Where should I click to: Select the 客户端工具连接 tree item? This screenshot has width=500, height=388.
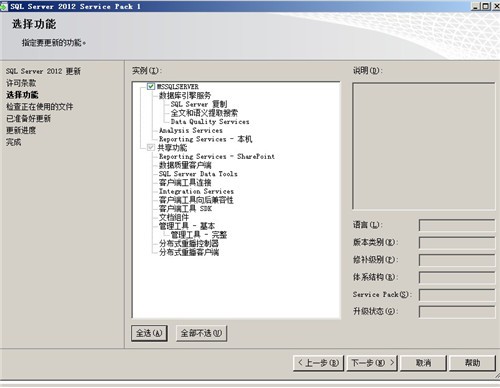[x=185, y=182]
